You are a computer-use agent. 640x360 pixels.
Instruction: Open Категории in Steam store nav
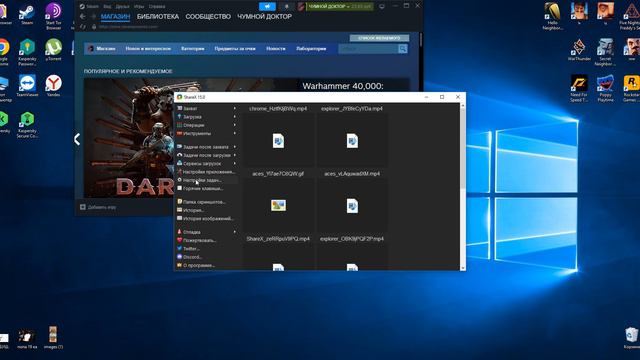tap(193, 49)
